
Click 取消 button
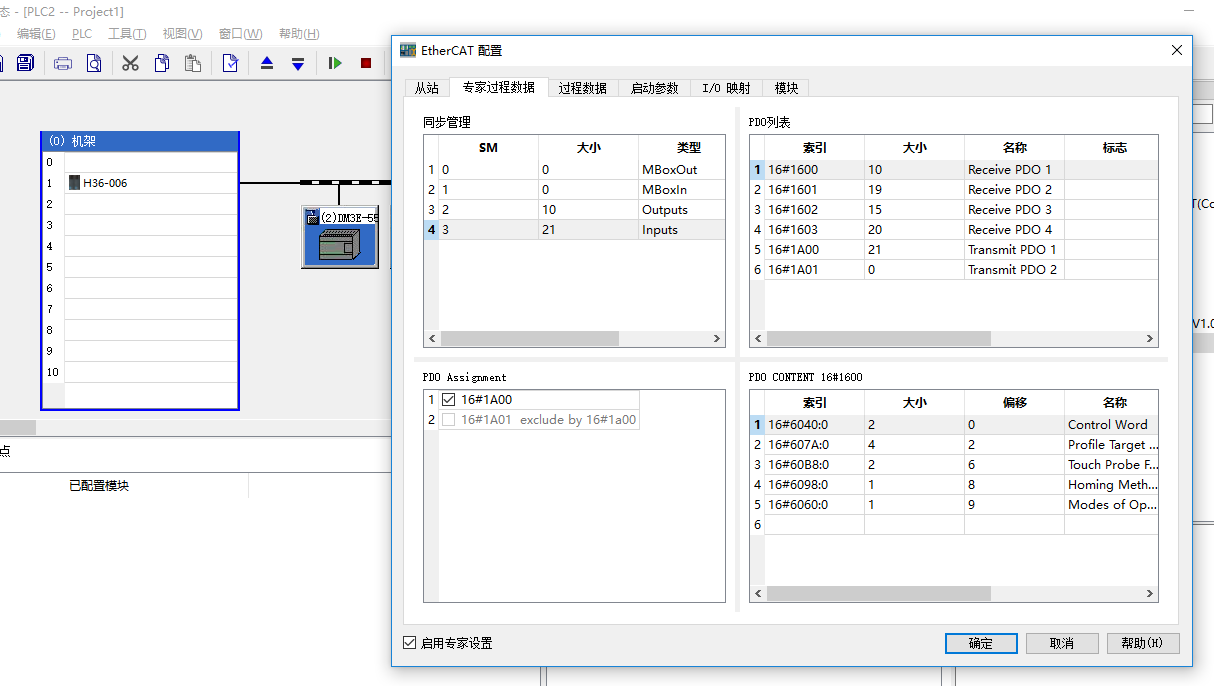1062,643
